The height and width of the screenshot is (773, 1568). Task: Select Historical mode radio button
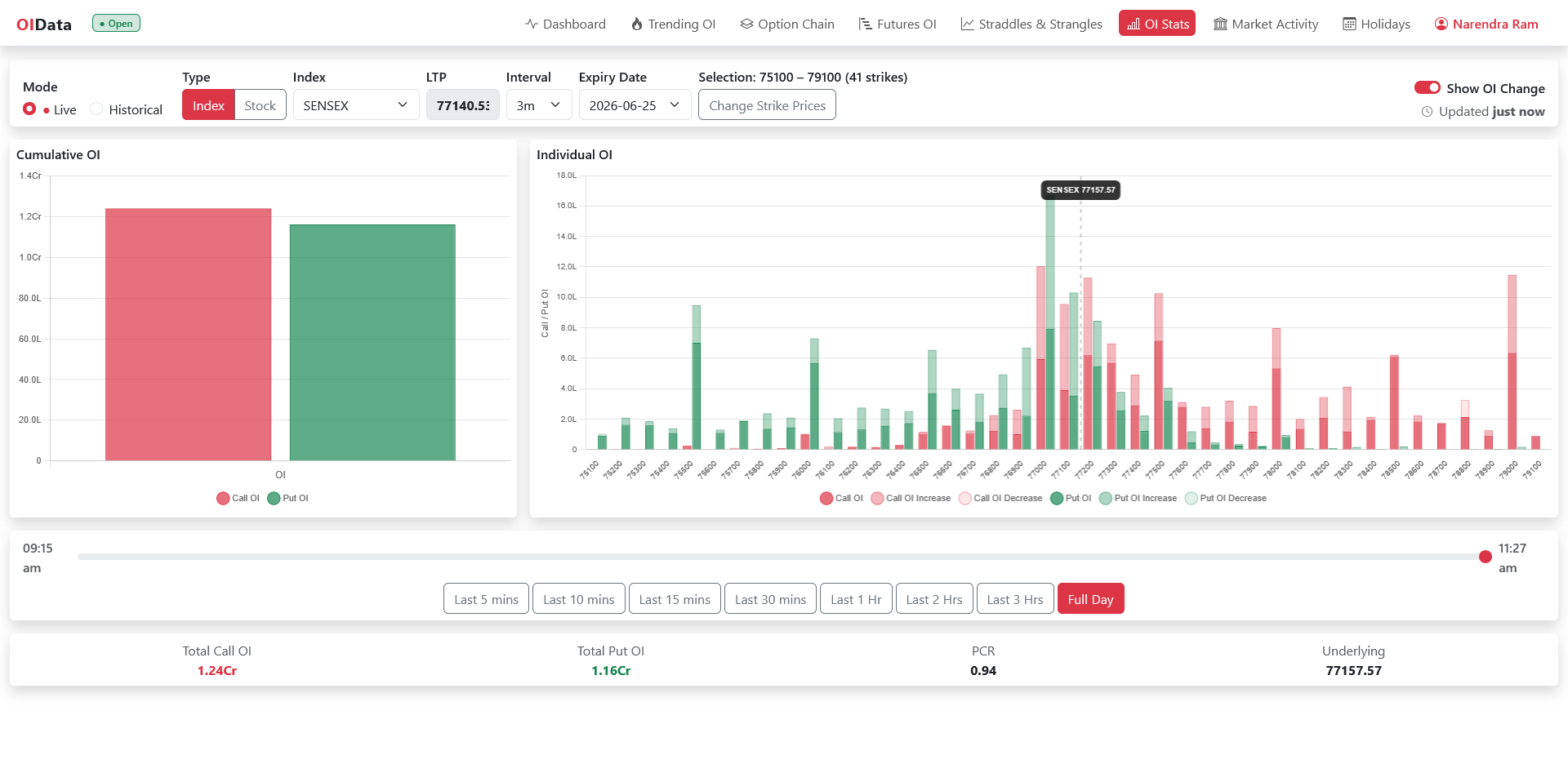96,109
